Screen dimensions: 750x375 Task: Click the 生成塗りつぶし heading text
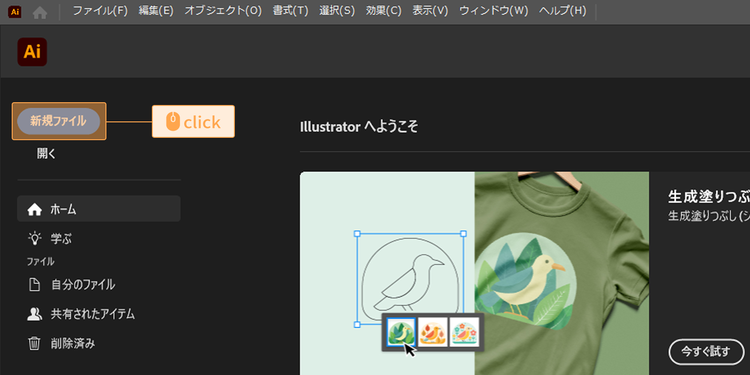708,197
